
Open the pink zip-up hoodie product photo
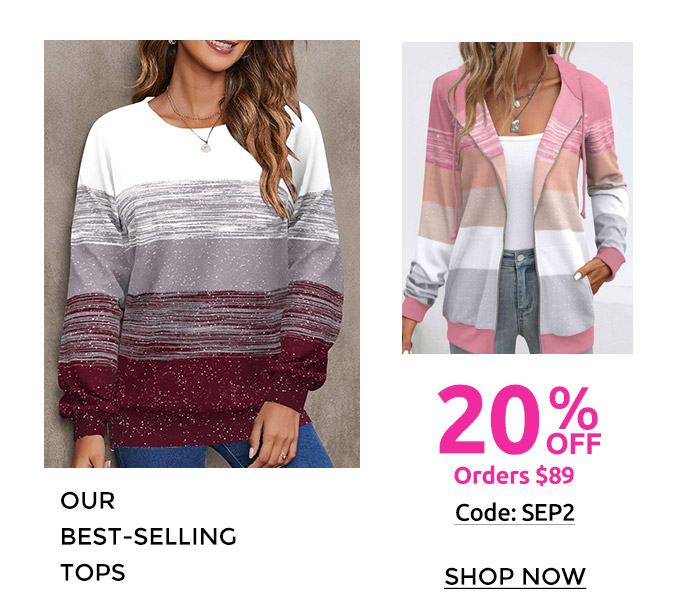click(x=517, y=198)
